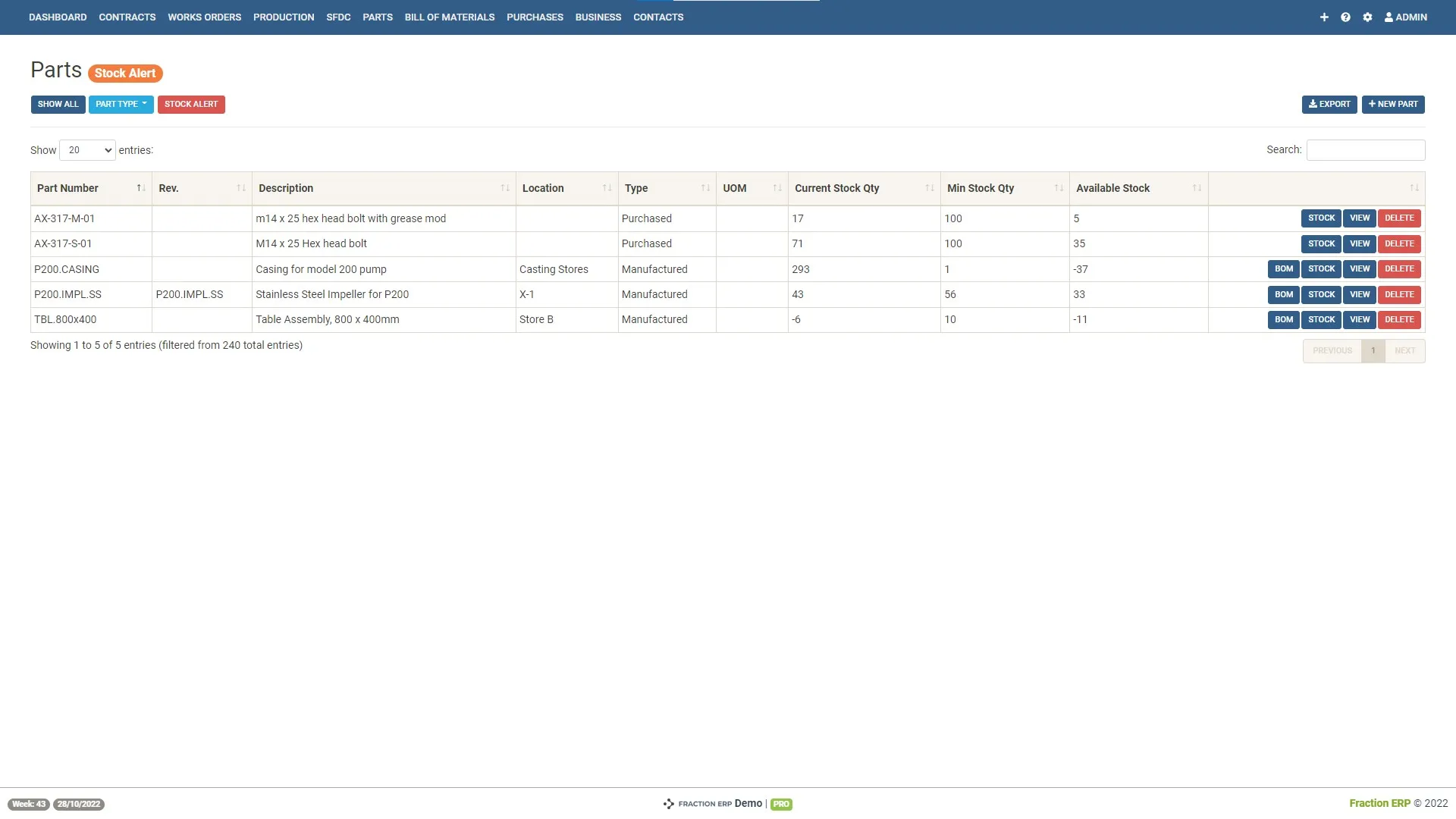Click Export download button

coord(1329,105)
